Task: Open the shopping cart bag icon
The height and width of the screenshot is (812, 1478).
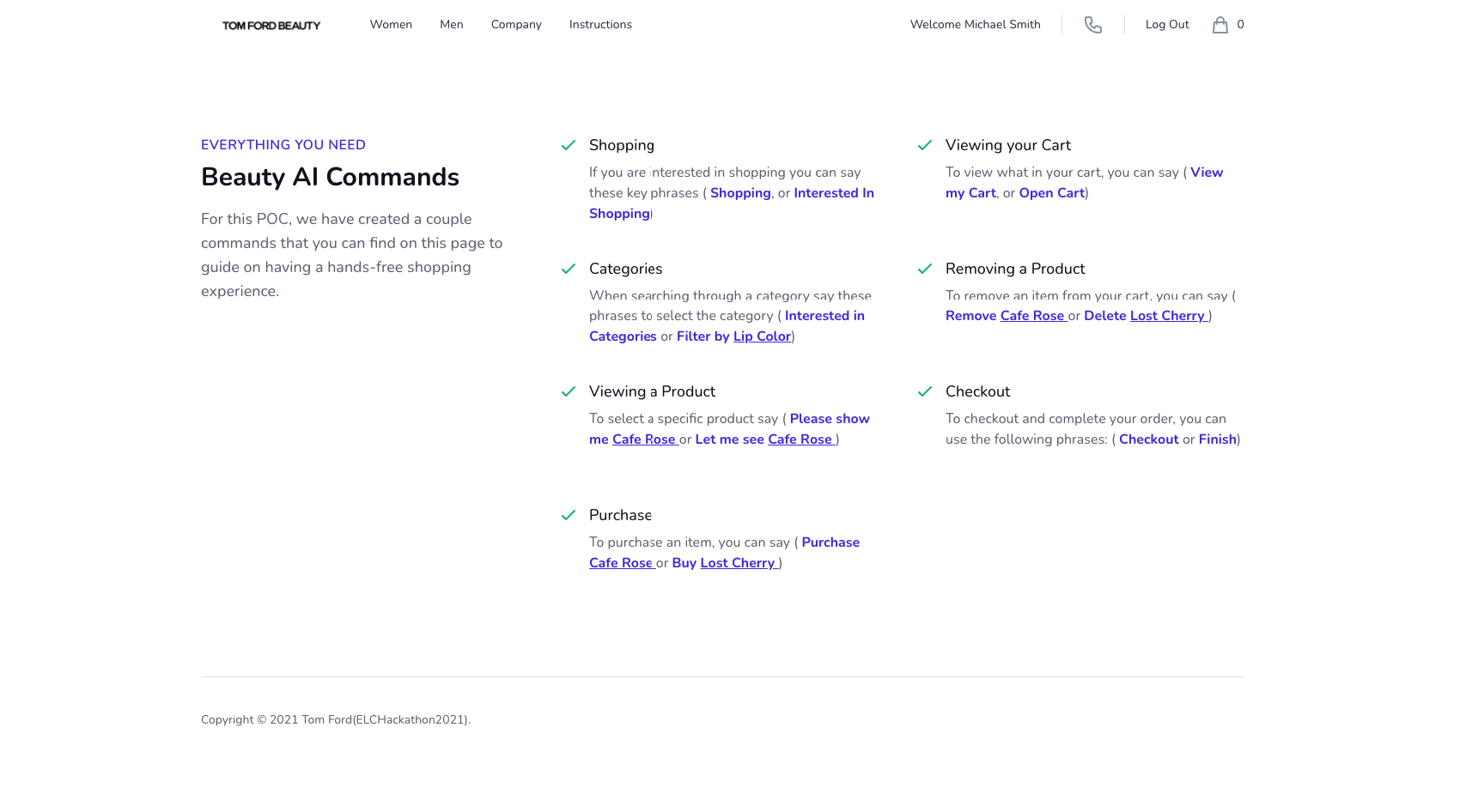Action: pyautogui.click(x=1220, y=24)
